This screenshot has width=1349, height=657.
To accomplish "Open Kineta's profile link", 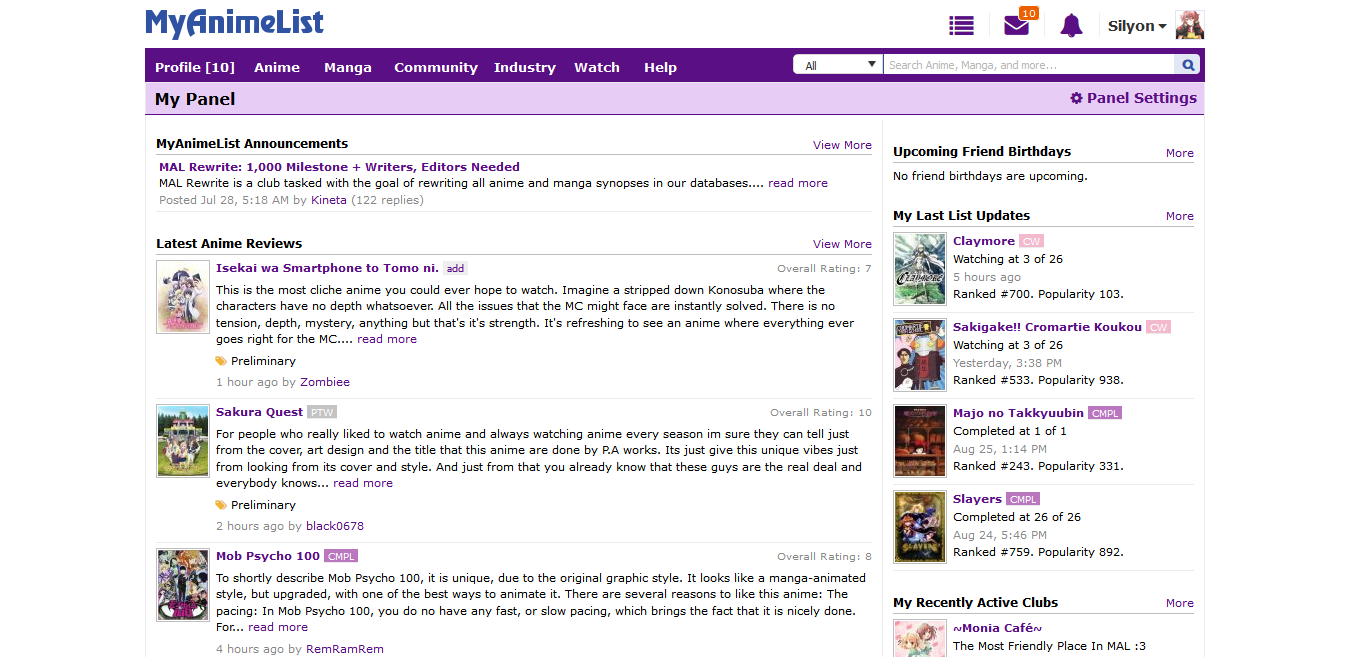I will (x=328, y=200).
